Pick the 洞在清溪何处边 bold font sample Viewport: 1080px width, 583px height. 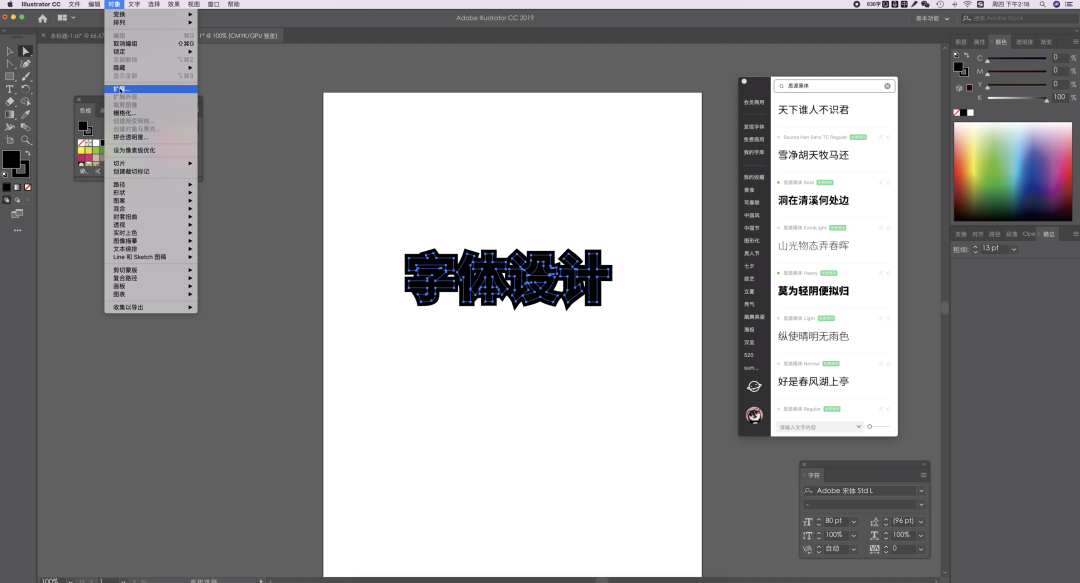(x=814, y=200)
